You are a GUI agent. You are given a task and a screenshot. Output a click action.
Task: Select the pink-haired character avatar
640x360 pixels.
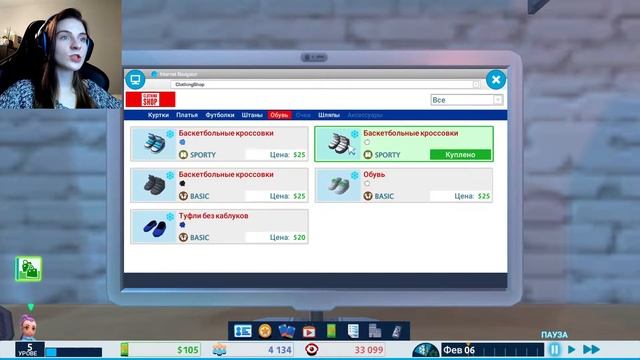tap(28, 327)
